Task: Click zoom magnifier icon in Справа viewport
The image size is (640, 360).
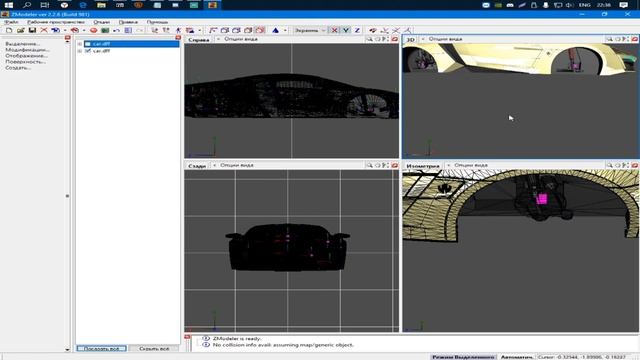Action: 369,39
